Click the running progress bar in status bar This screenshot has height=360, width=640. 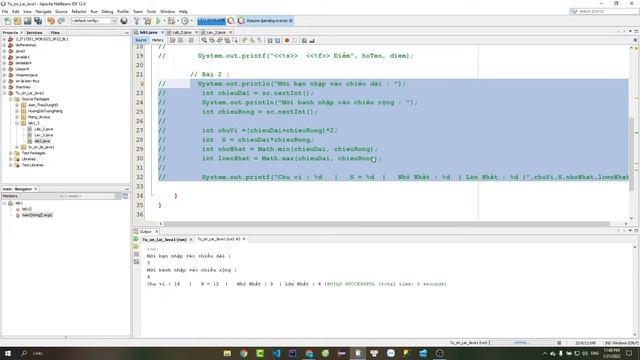(x=522, y=343)
